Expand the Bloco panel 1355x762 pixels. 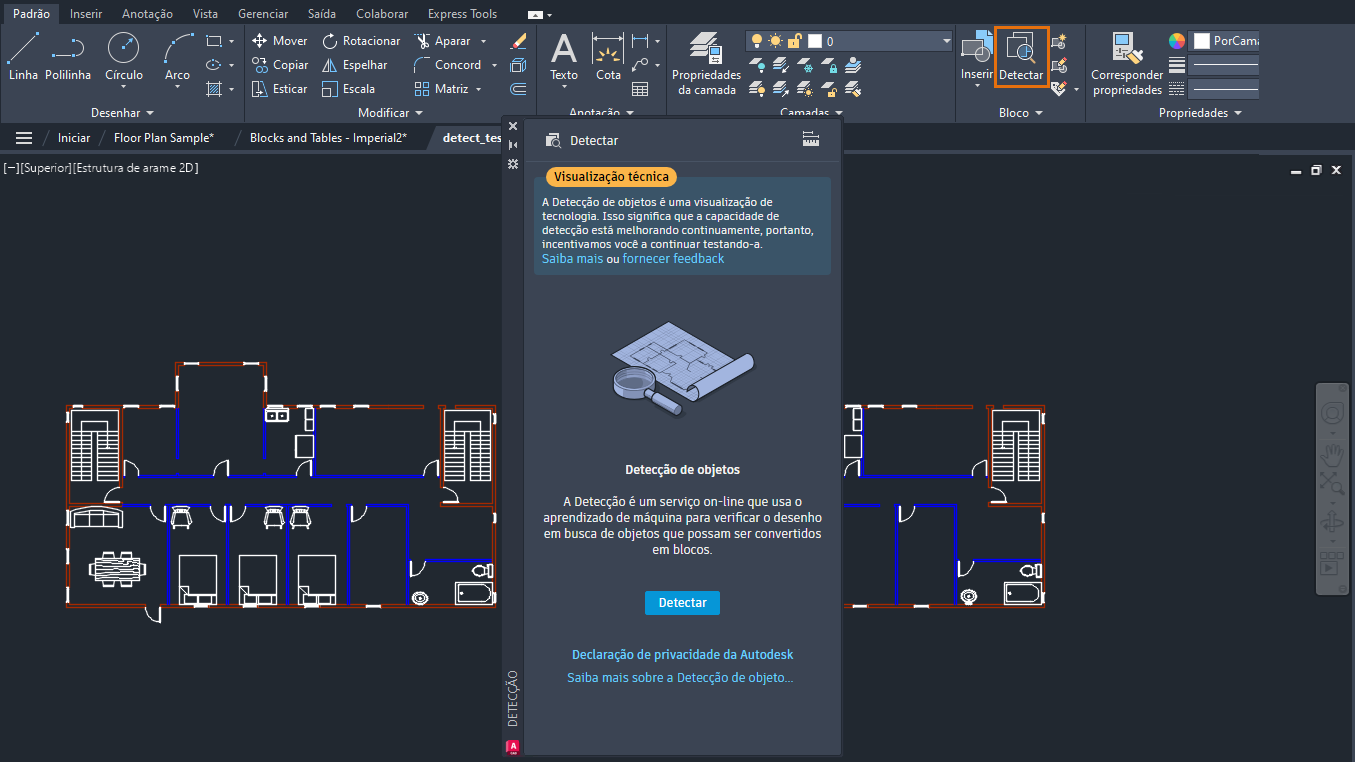pos(1020,113)
